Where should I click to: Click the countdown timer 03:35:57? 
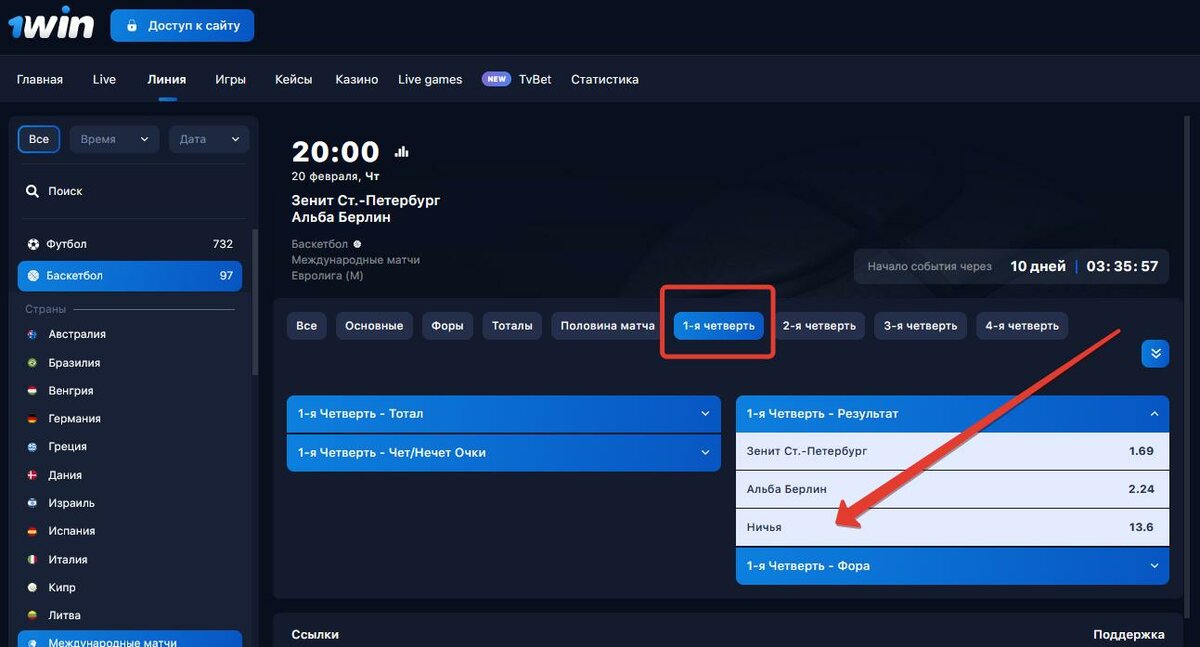click(1122, 266)
